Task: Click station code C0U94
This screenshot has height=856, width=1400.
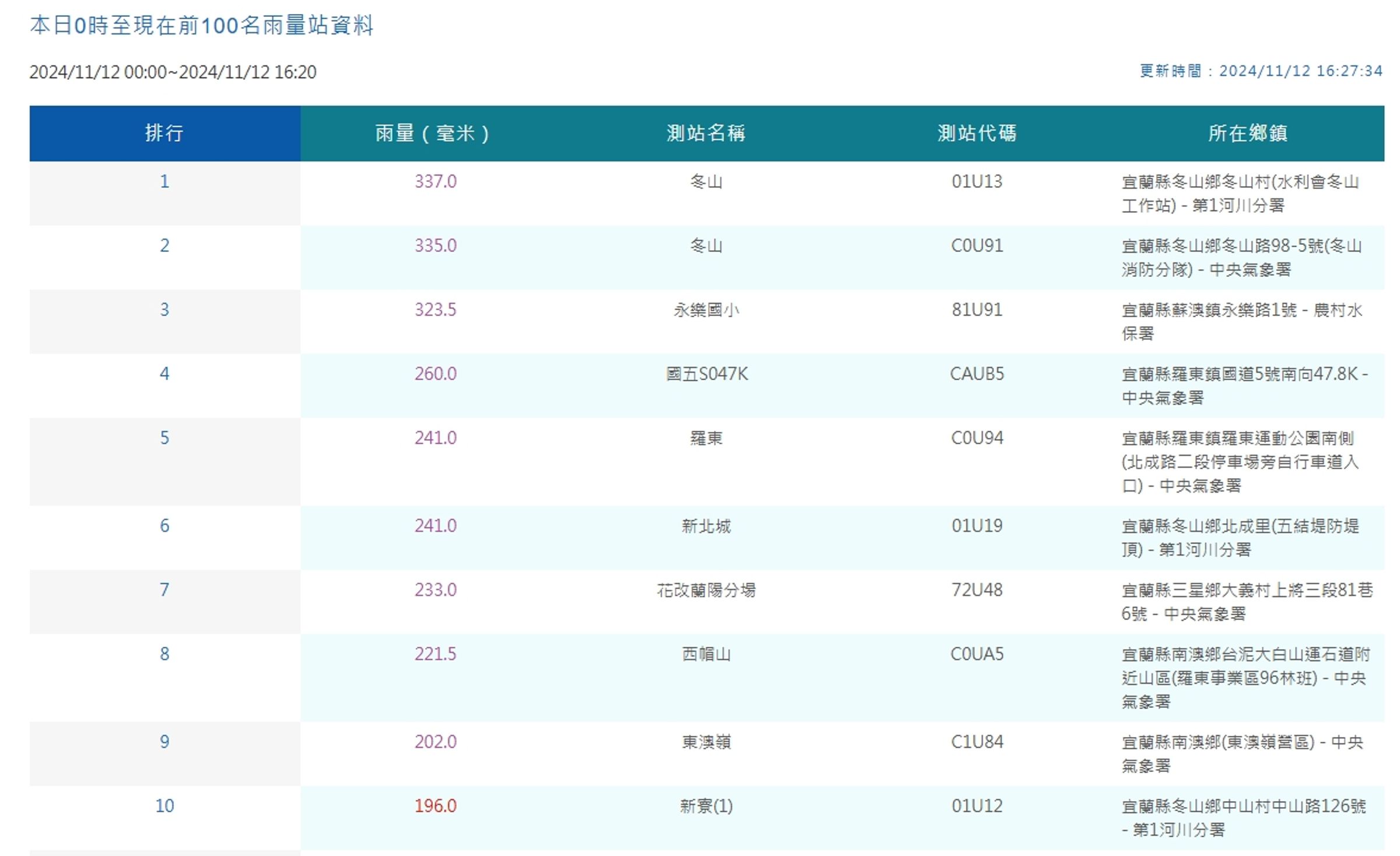Action: [977, 438]
